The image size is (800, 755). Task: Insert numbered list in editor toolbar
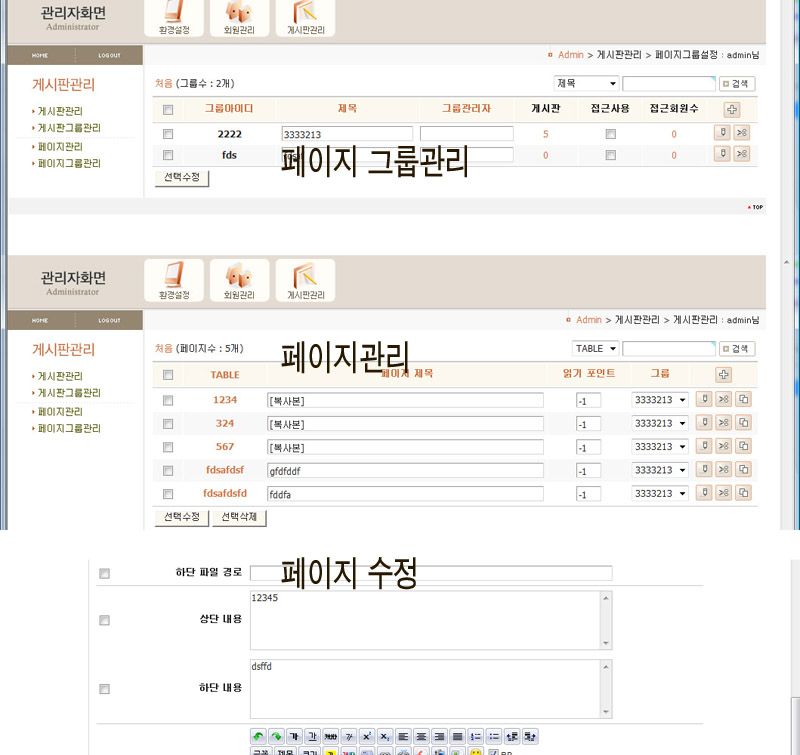coord(476,736)
